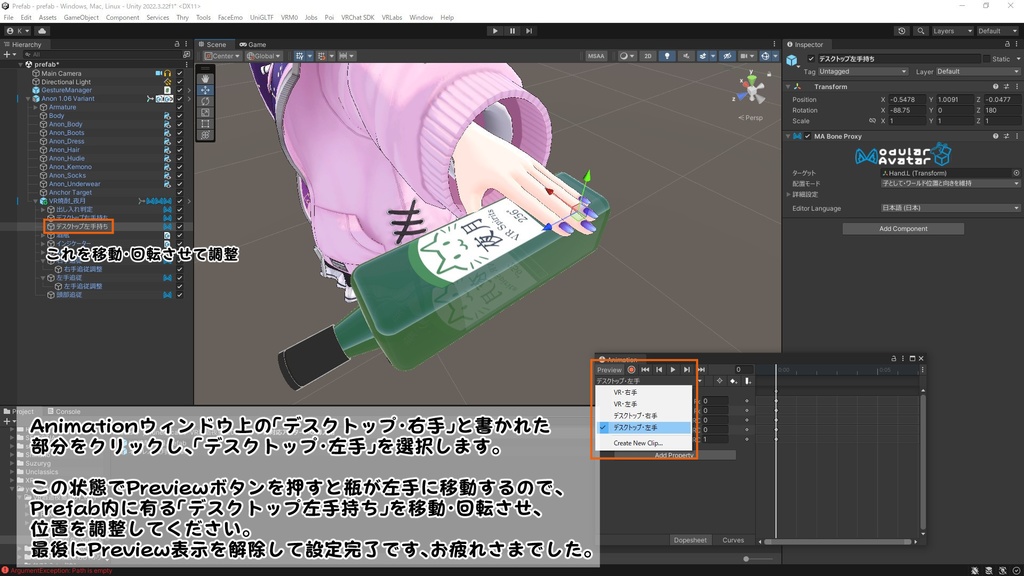The width and height of the screenshot is (1024, 576).
Task: Lock the Inspector with the lock icon
Action: point(1007,44)
